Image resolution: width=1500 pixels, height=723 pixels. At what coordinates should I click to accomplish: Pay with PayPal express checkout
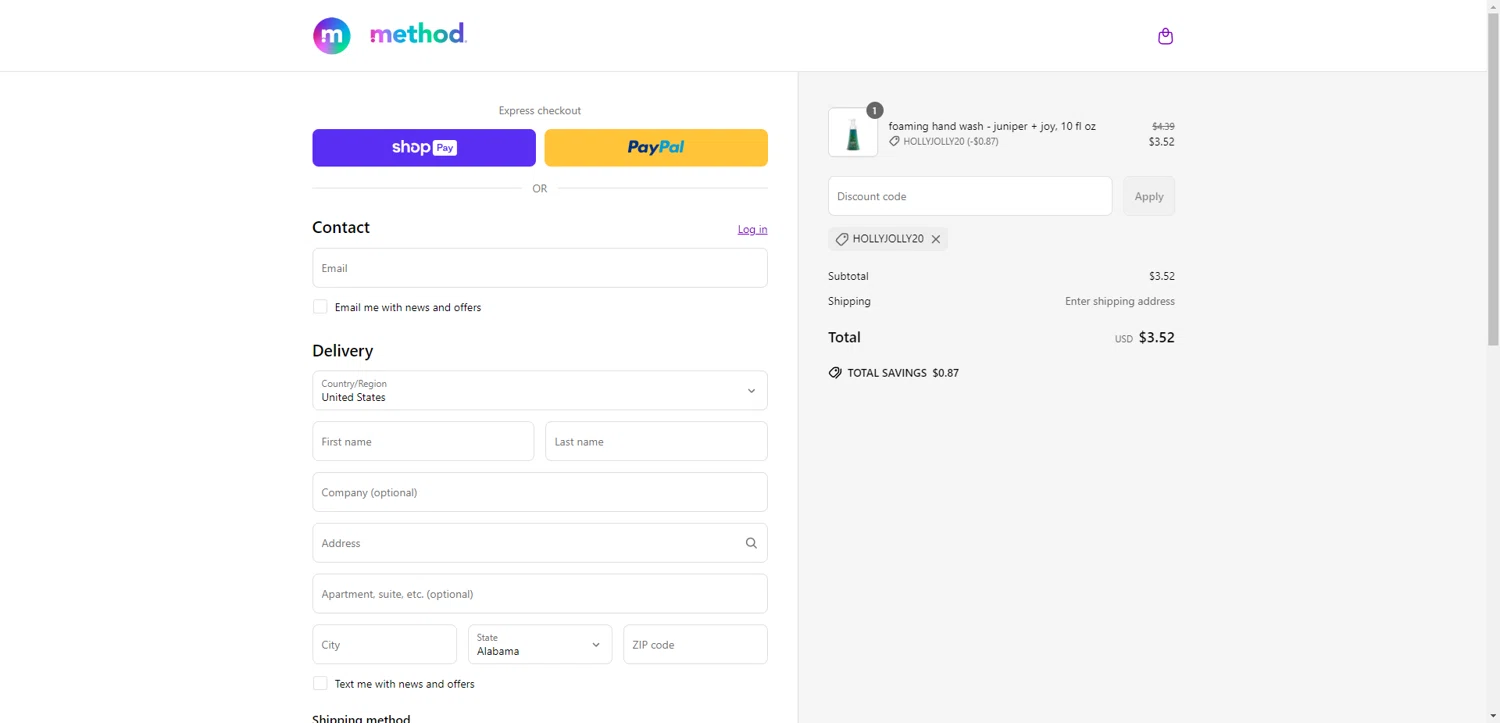(656, 148)
